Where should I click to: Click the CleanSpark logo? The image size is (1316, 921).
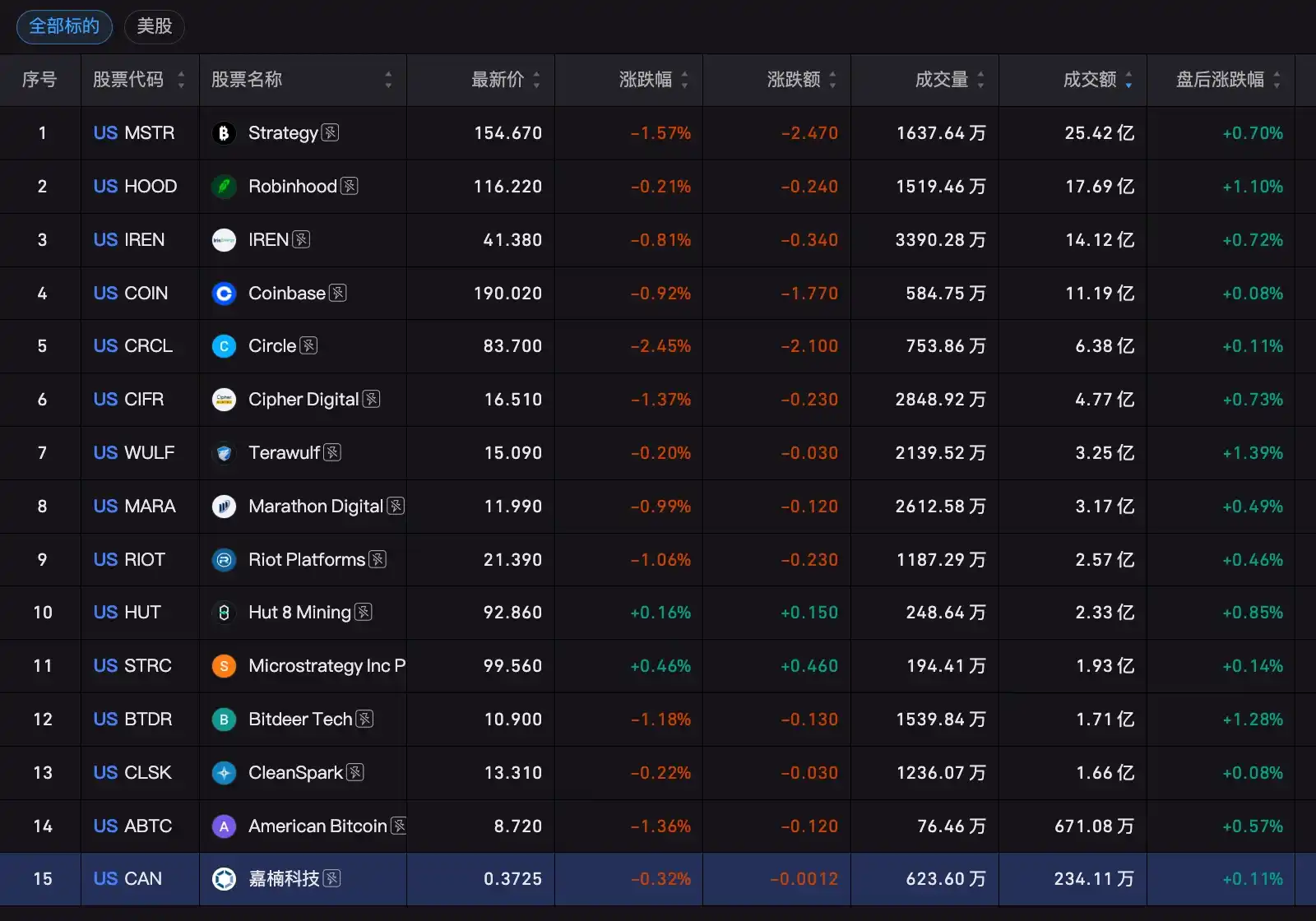pos(224,773)
